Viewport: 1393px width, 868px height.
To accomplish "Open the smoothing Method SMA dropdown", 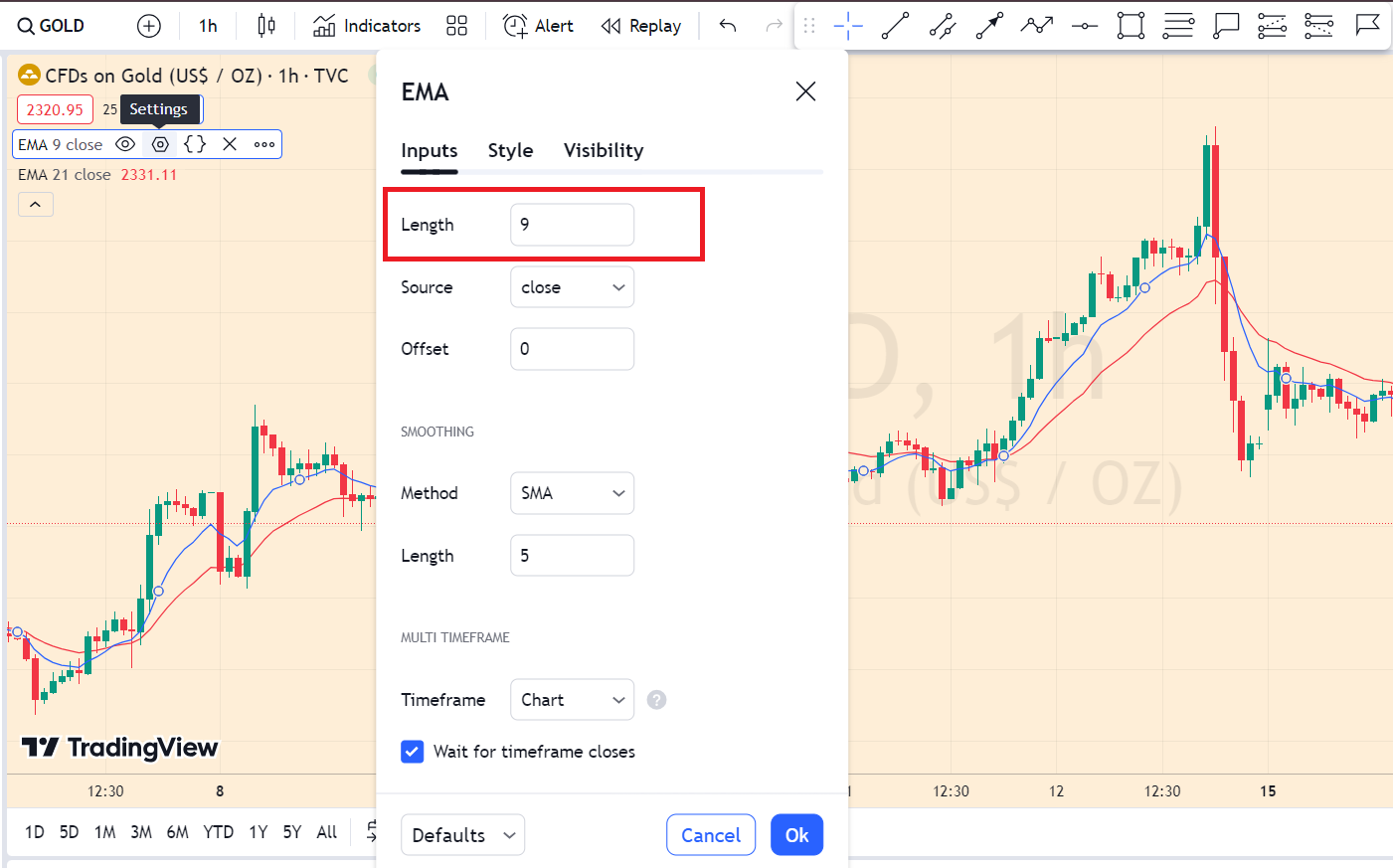I will coord(572,493).
